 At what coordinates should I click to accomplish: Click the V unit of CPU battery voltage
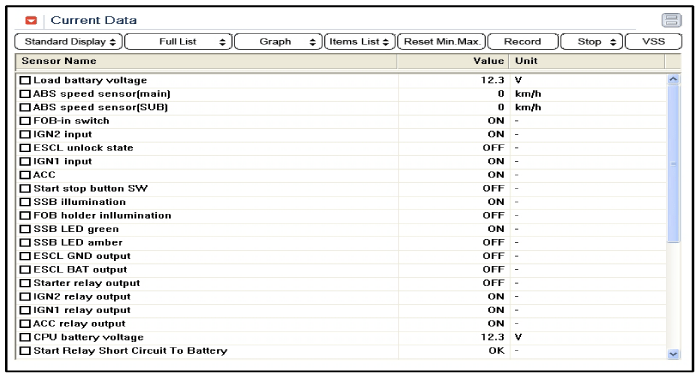coord(518,337)
